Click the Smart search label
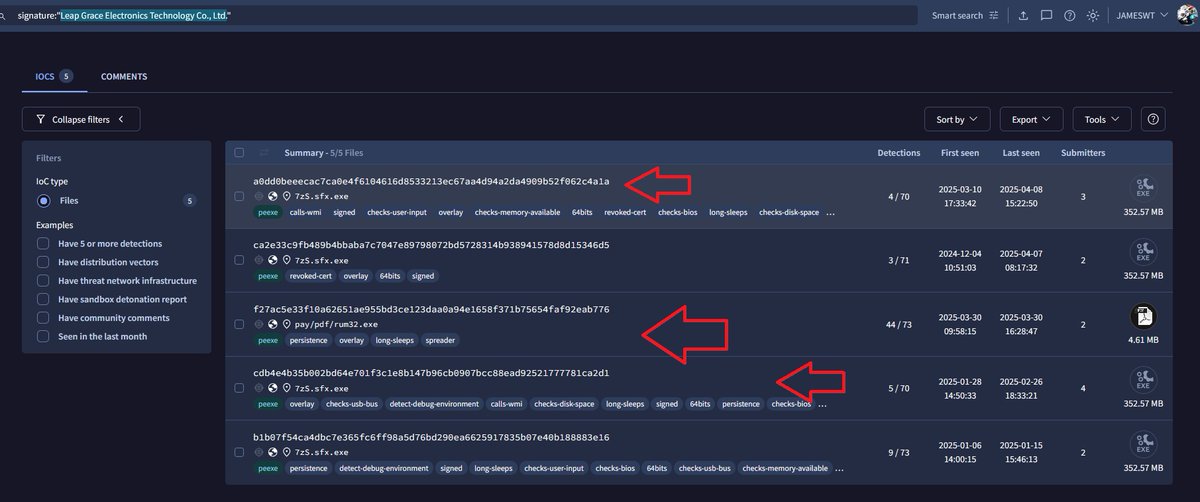 [x=957, y=16]
